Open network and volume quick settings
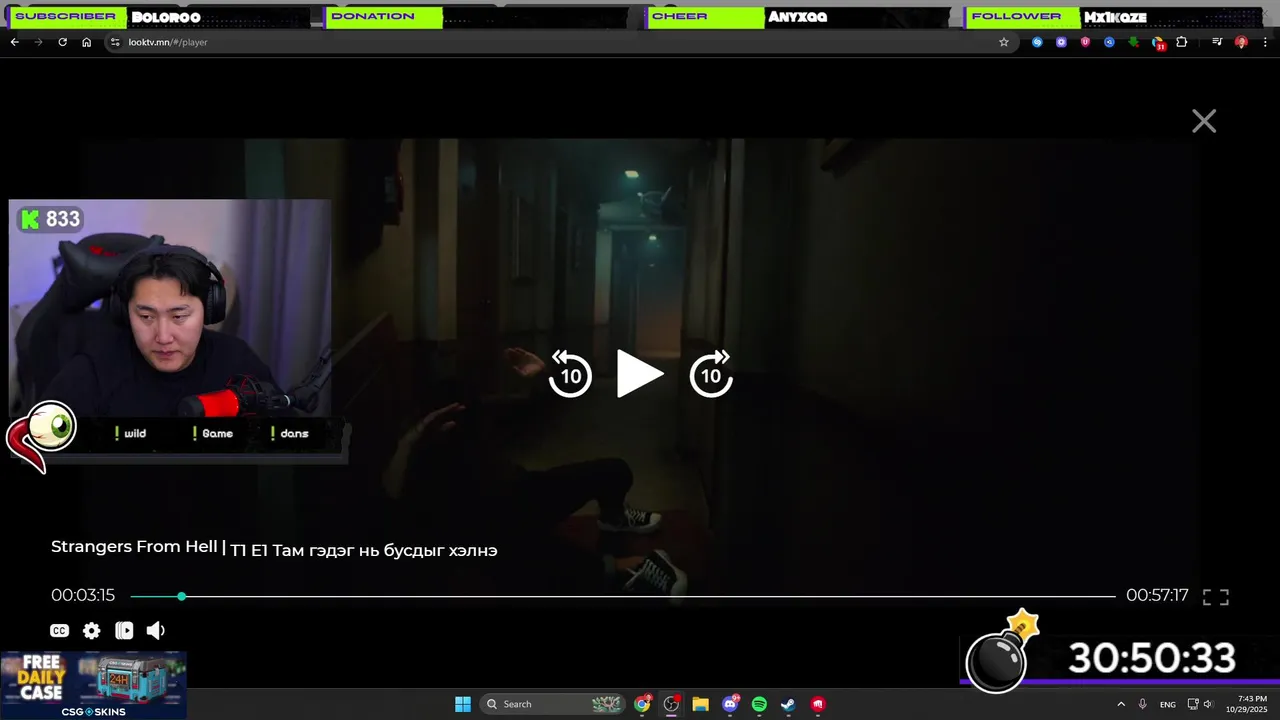 [x=1200, y=704]
